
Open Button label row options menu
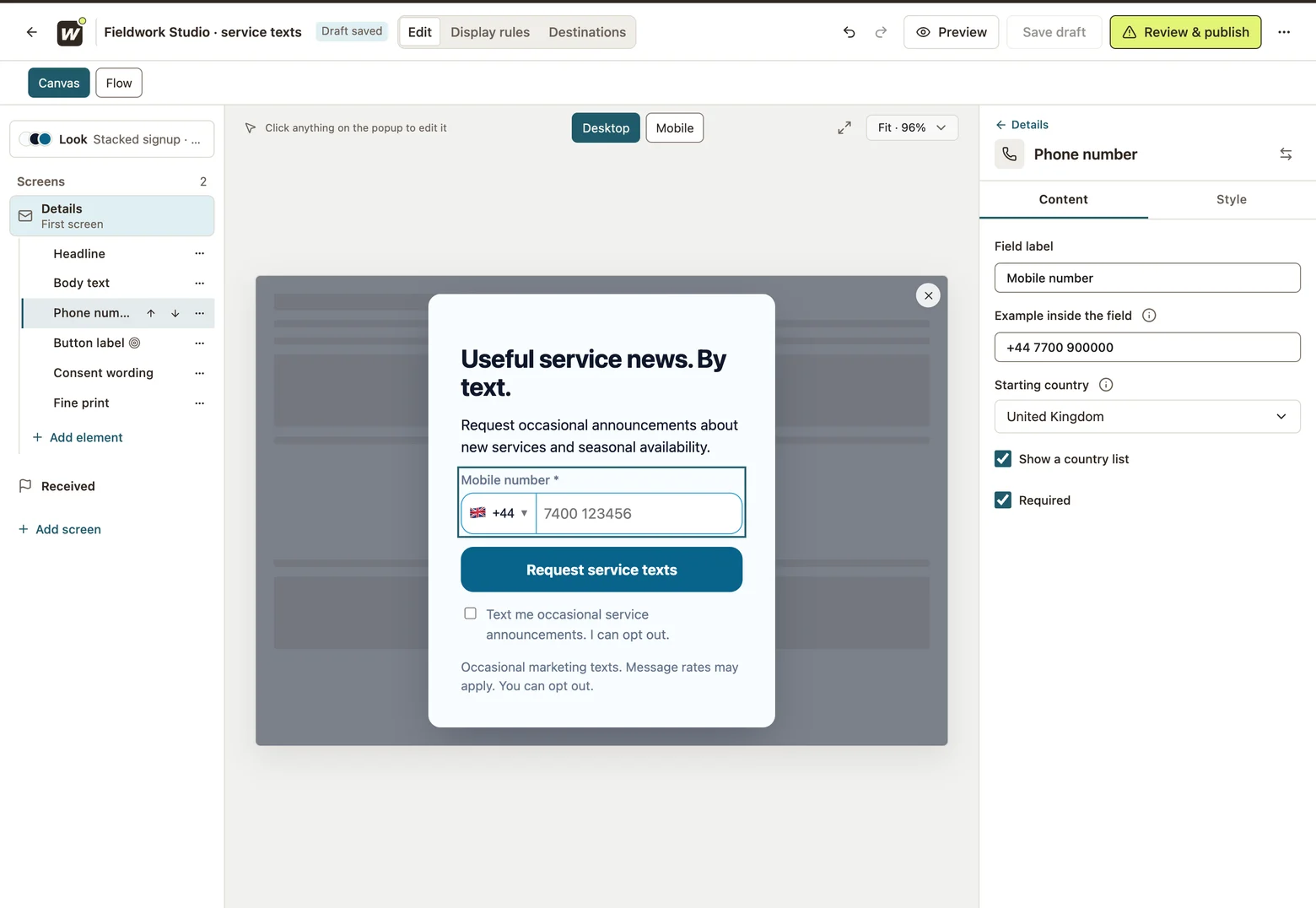200,343
